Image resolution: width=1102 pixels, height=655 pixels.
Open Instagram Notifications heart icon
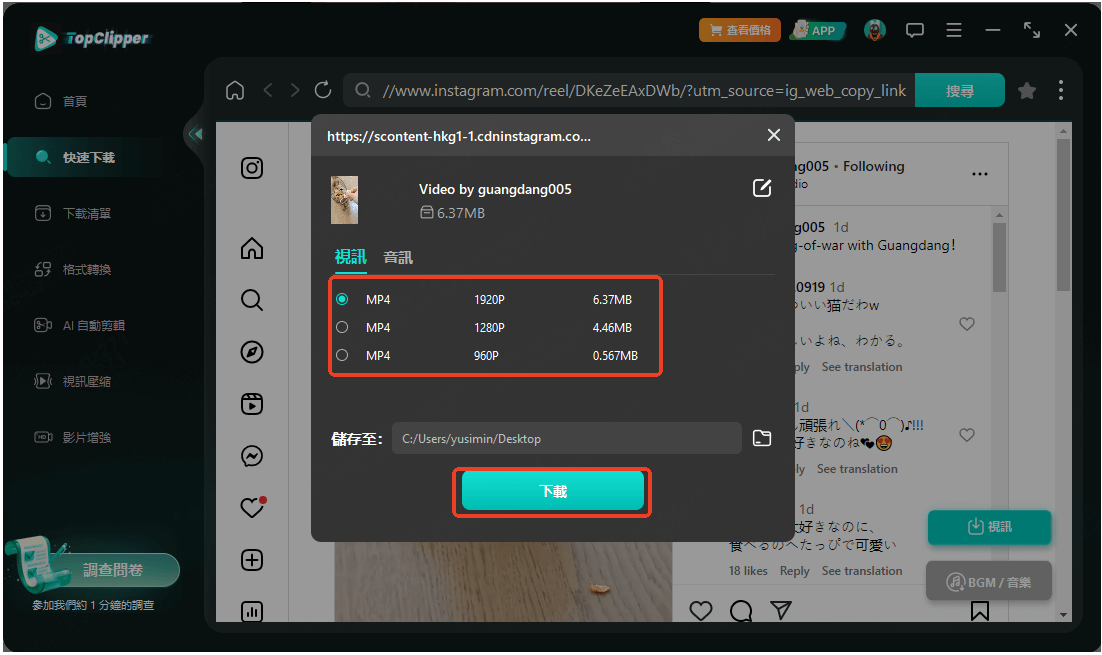pyautogui.click(x=252, y=507)
